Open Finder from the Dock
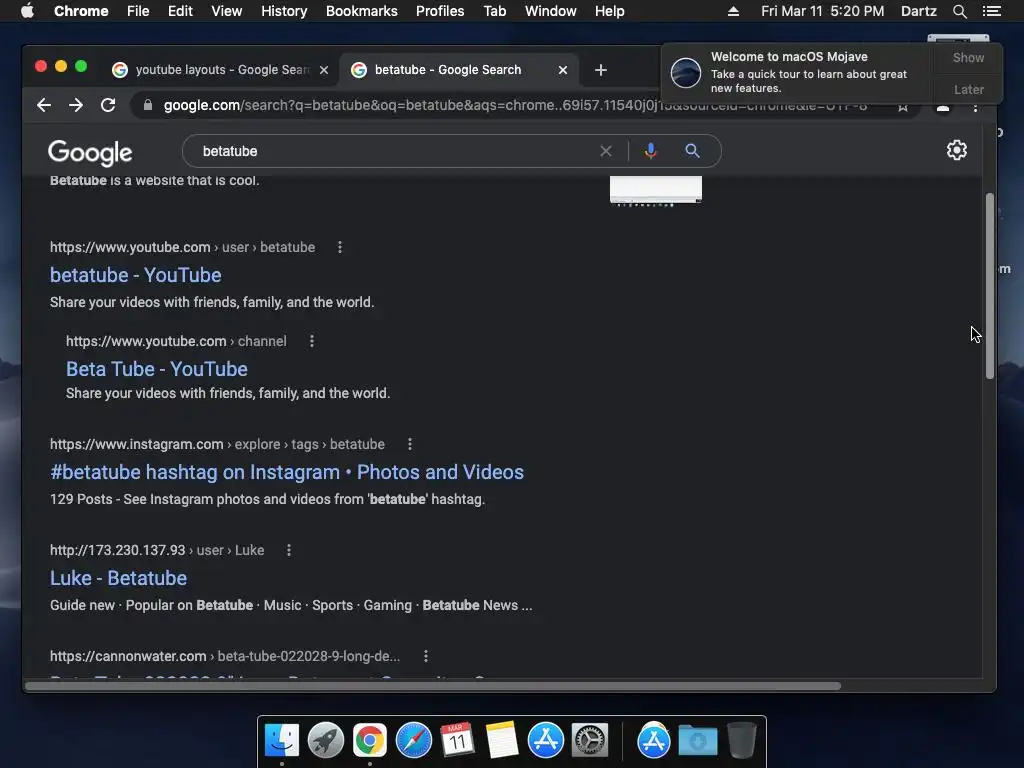 [282, 741]
